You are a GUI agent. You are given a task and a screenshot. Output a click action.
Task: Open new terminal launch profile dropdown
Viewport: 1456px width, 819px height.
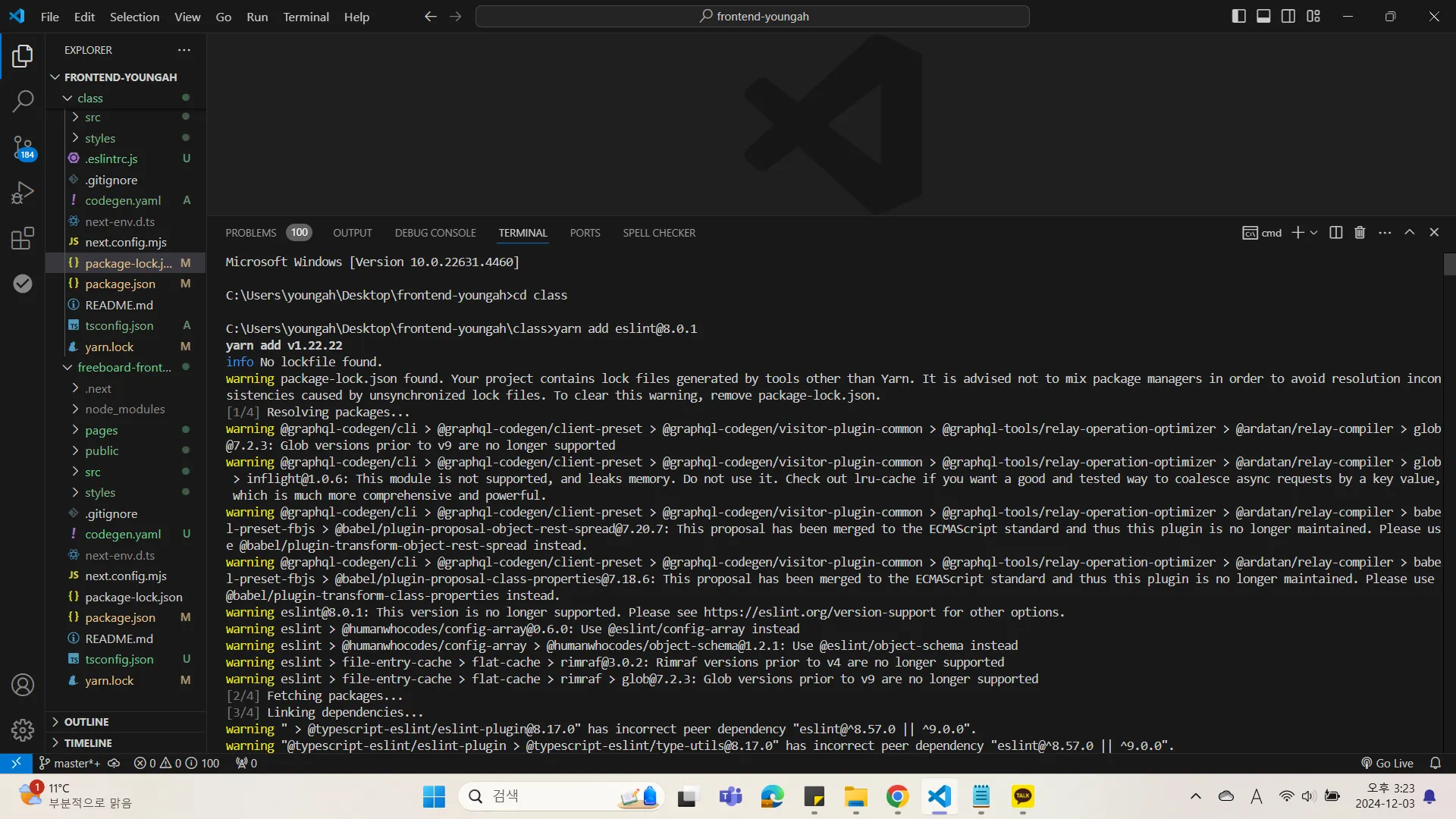coord(1314,233)
